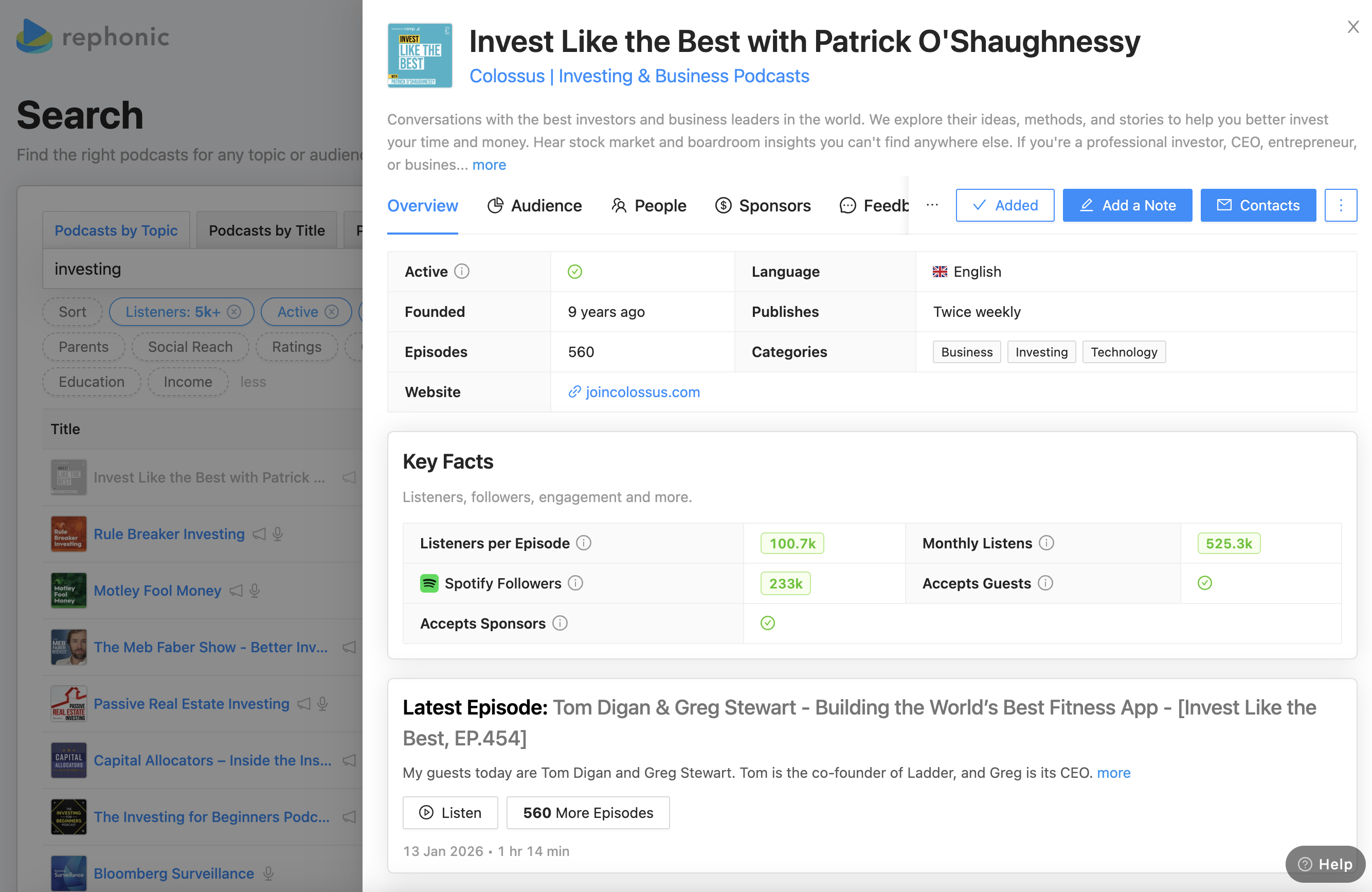Open the Sort filter dropdown

tap(72, 312)
